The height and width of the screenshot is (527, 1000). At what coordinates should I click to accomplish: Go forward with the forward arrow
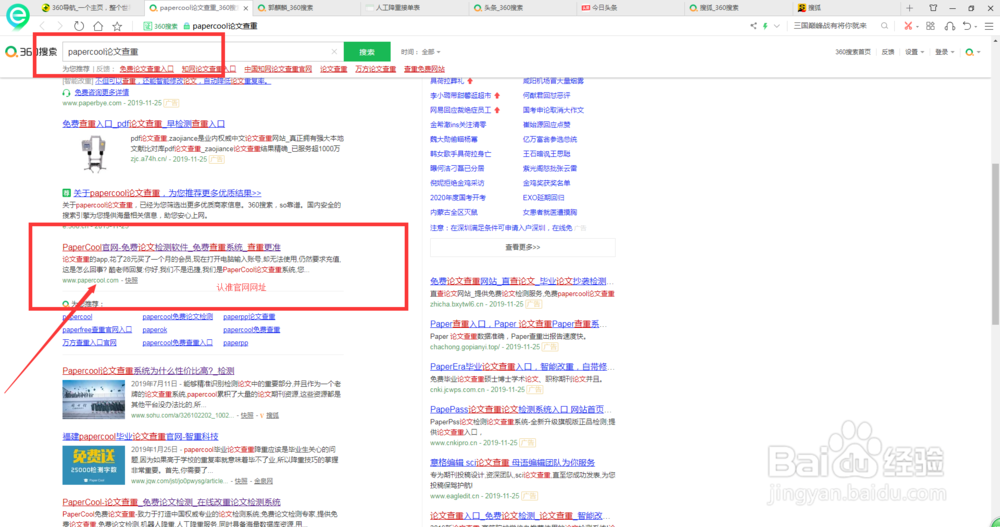pyautogui.click(x=60, y=26)
